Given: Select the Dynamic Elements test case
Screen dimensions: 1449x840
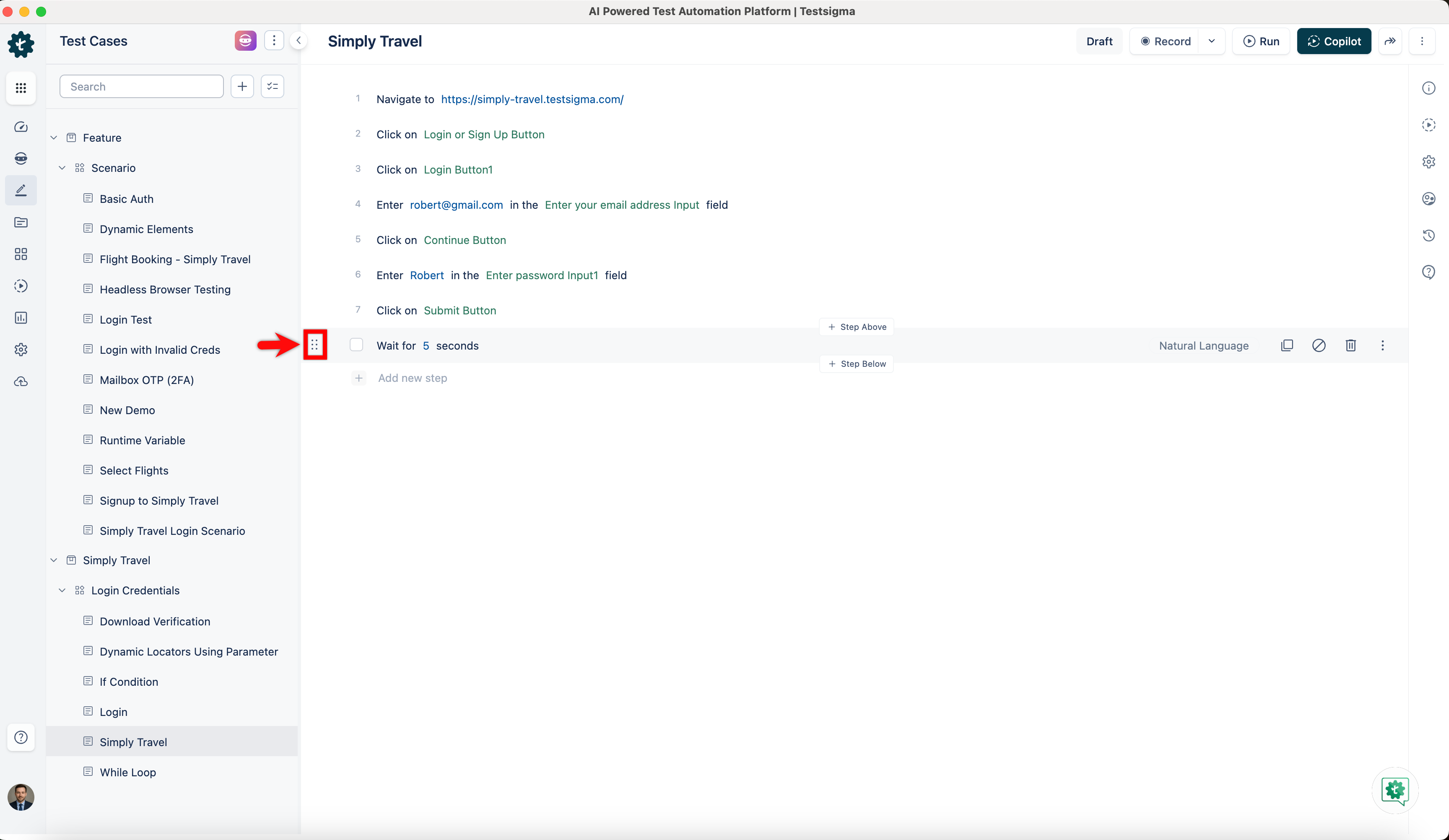Looking at the screenshot, I should [146, 229].
